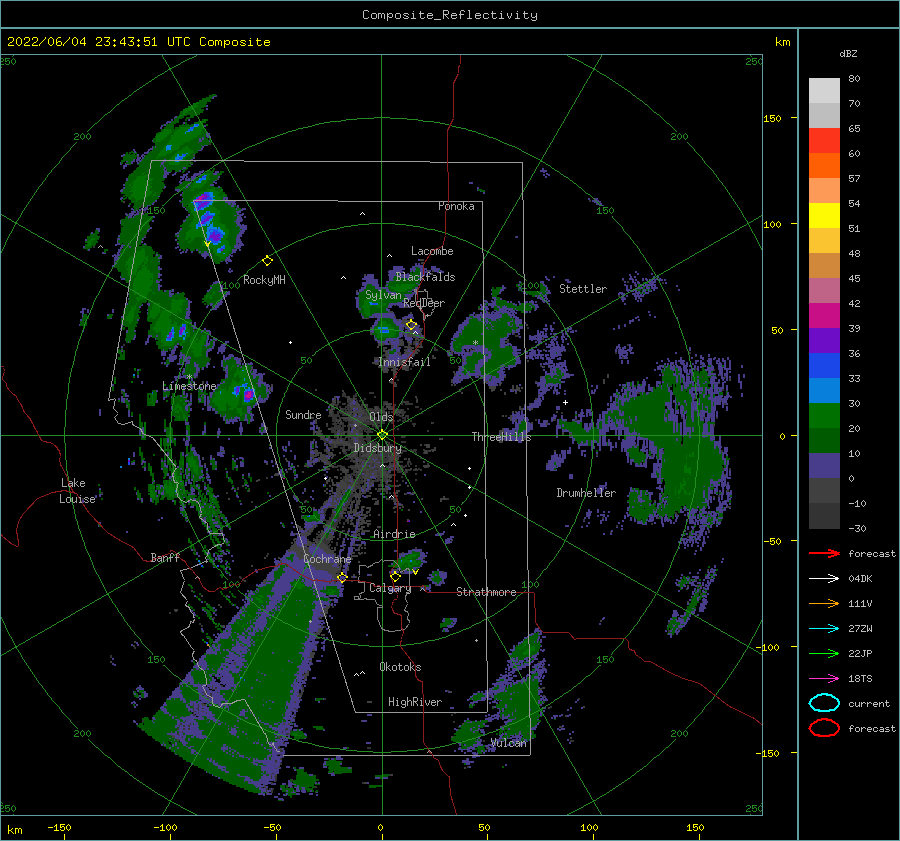The width and height of the screenshot is (900, 841).
Task: Click the Lake Louise label
Action: click(x=77, y=491)
